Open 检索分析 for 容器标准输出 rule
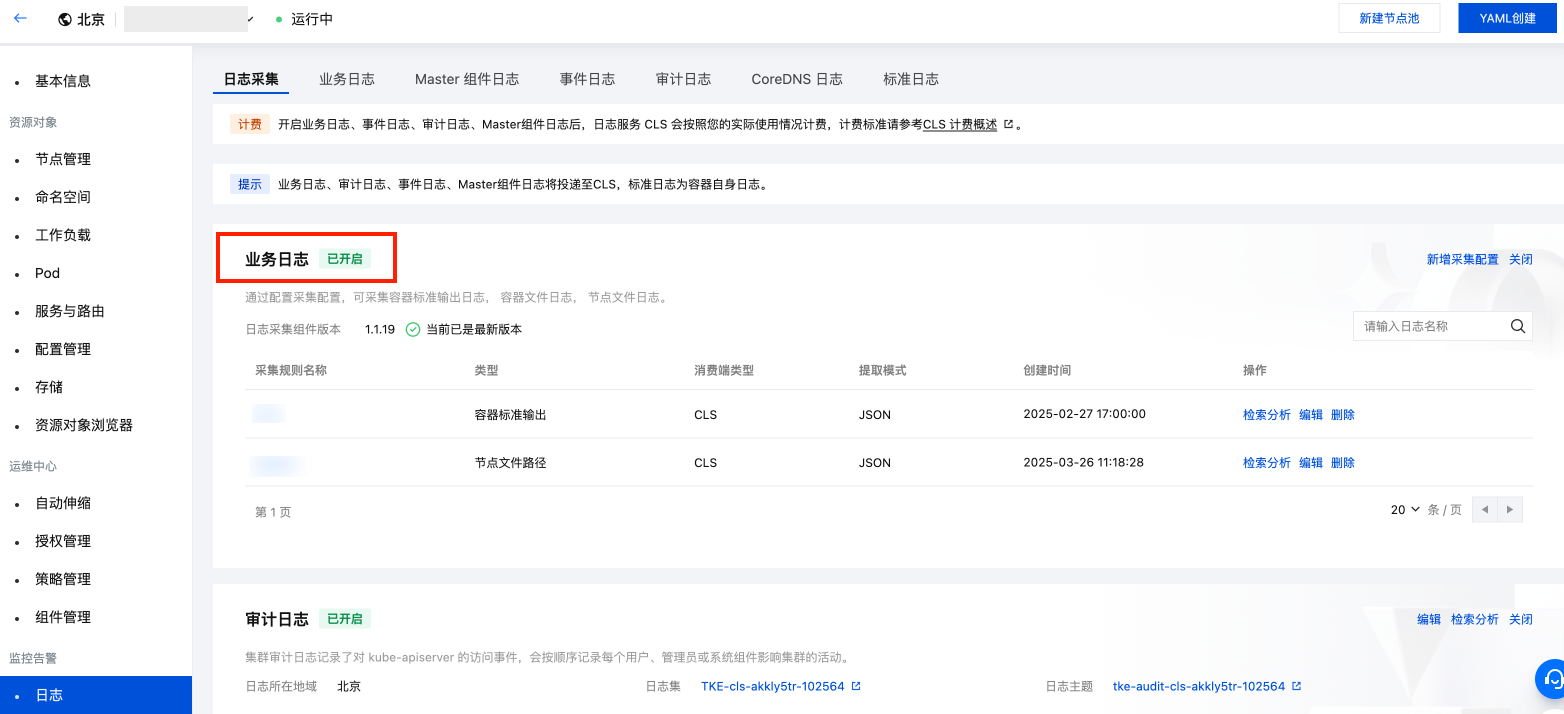This screenshot has width=1564, height=714. coord(1266,415)
